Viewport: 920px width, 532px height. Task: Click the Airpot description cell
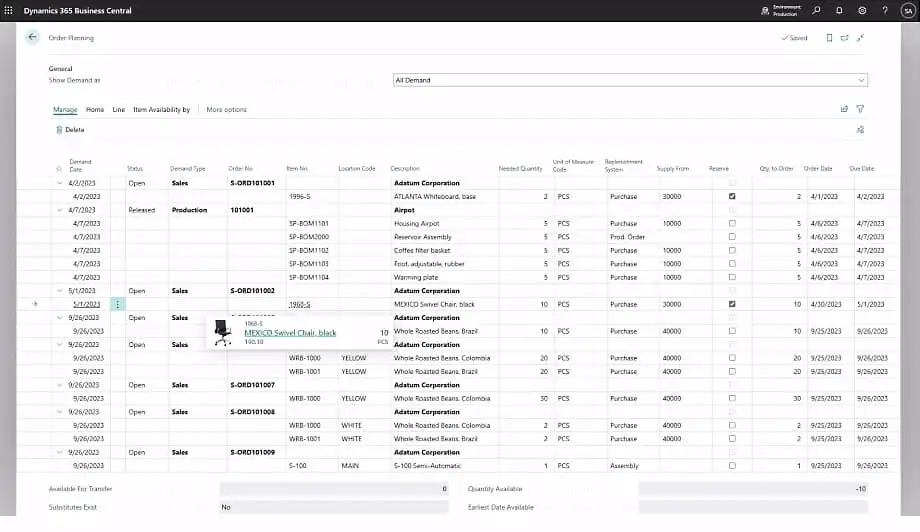[x=404, y=210]
